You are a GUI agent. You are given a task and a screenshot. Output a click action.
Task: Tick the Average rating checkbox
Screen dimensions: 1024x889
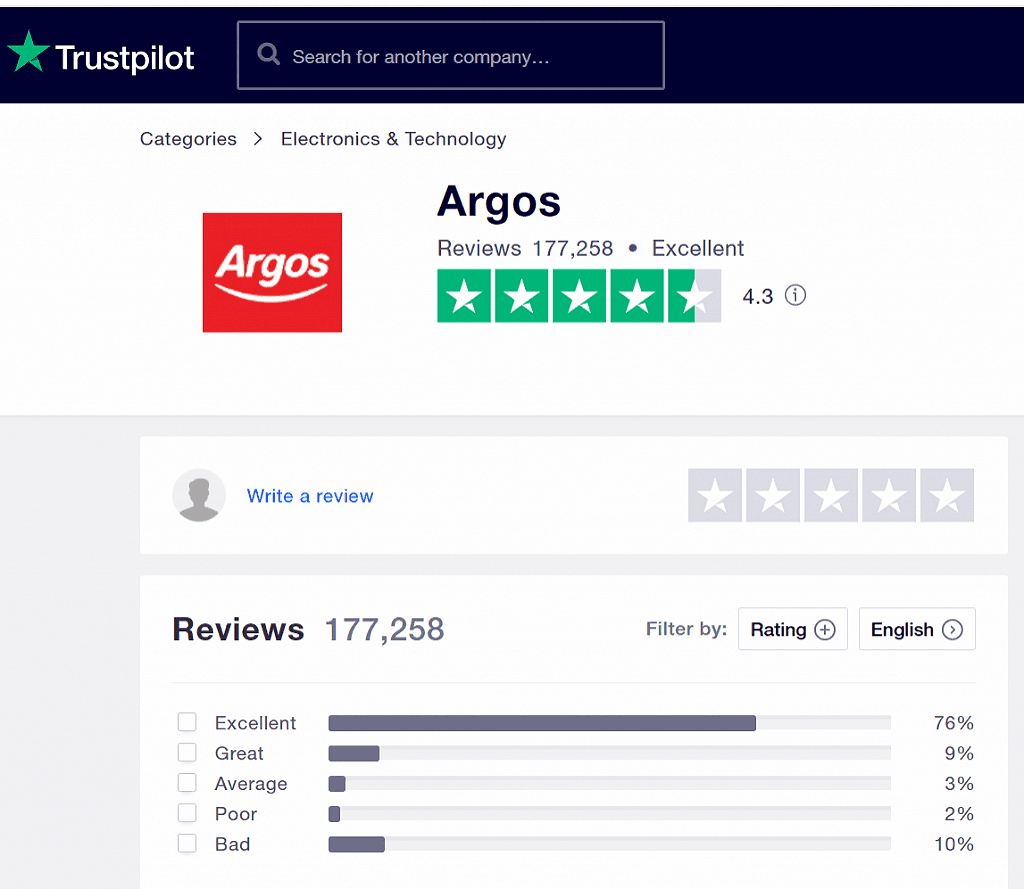coord(187,783)
